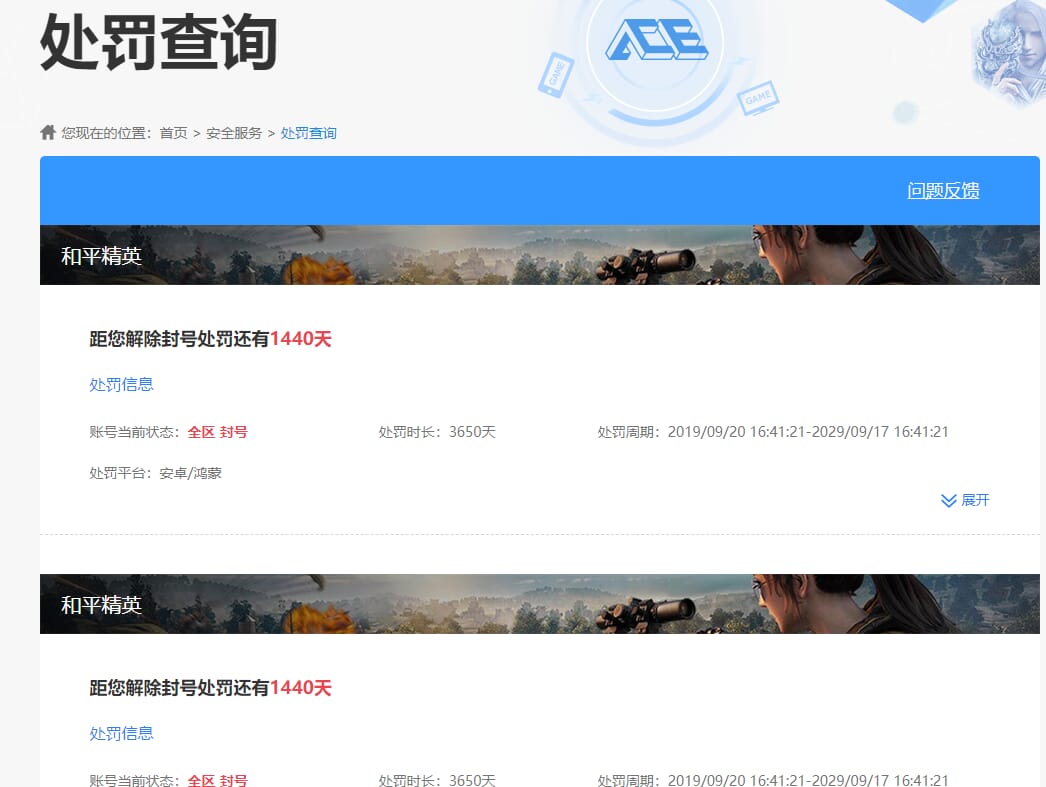
Task: Click 处罚平台: 安卓/鸿蒙 text
Action: point(155,473)
